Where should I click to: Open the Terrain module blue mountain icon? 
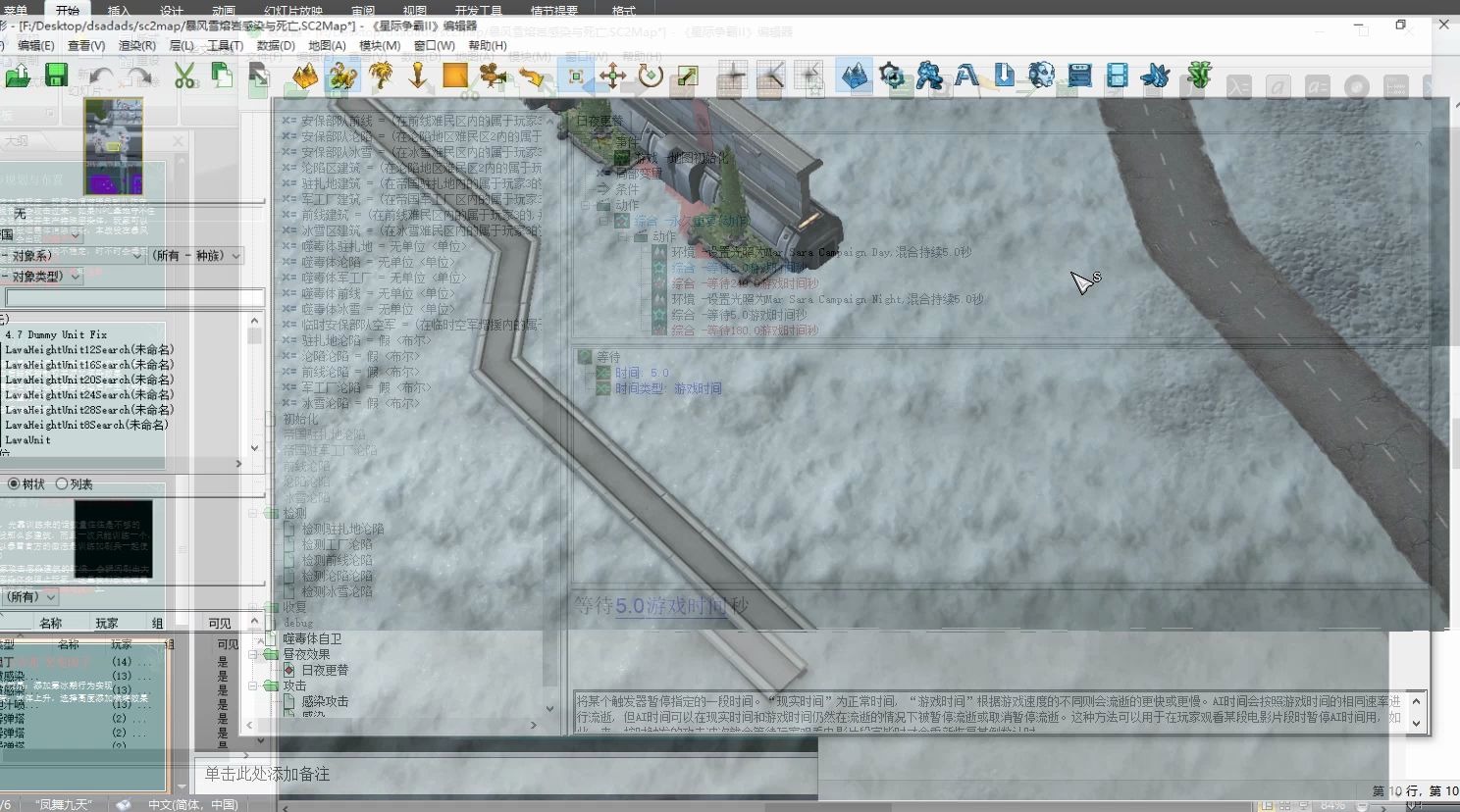pos(855,76)
